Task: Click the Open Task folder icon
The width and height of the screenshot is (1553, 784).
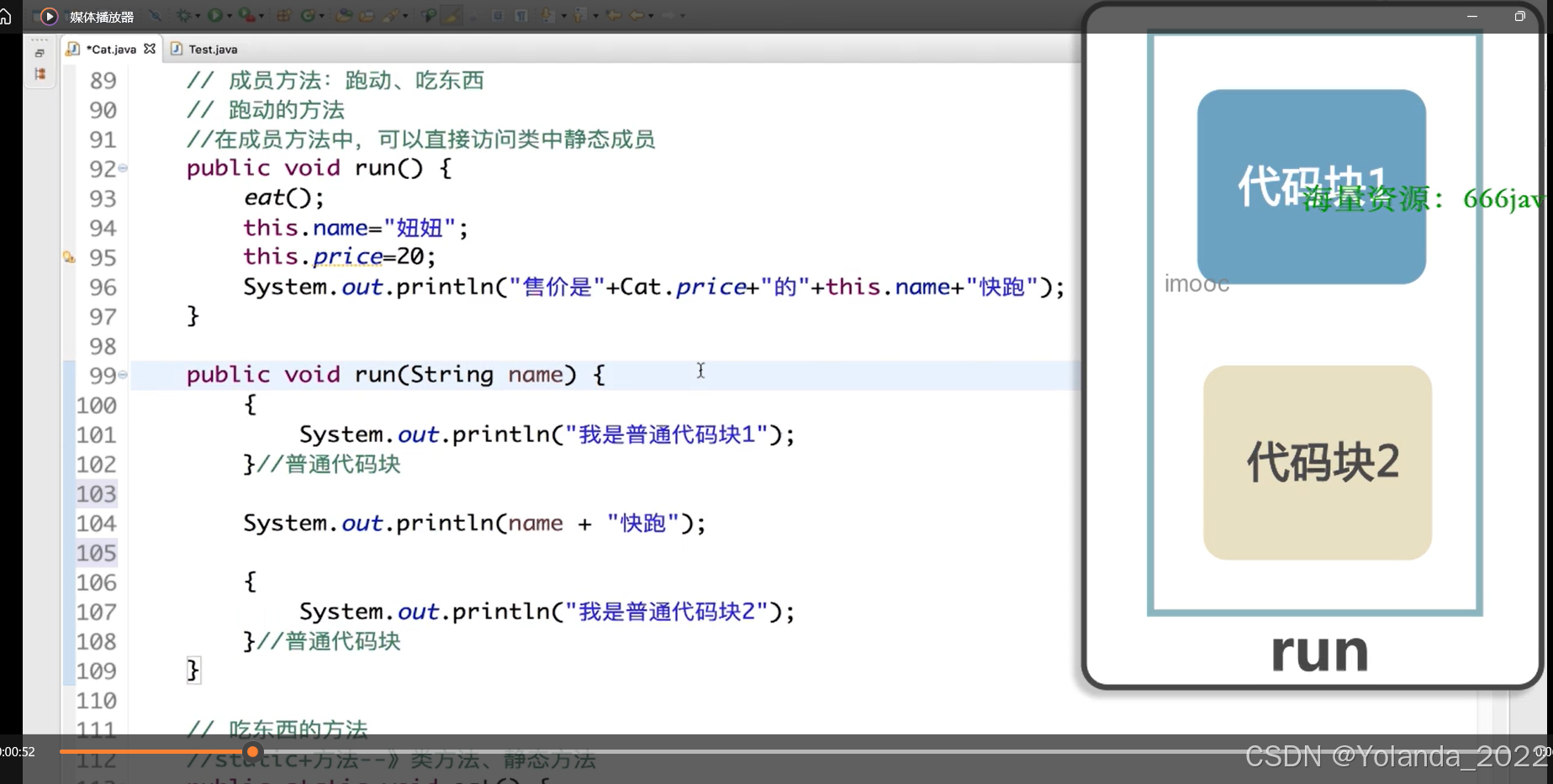Action: (x=367, y=15)
